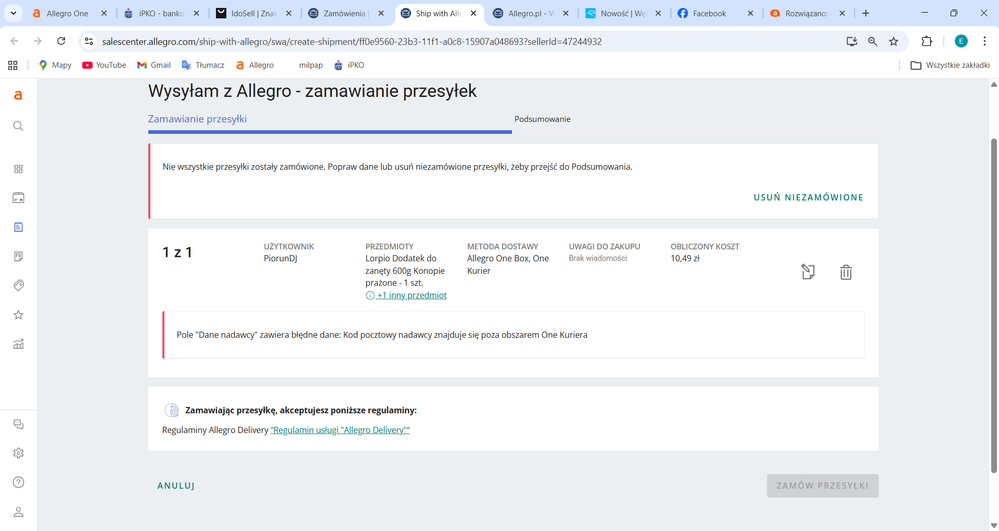Switch to Allegro One tab

click(69, 13)
